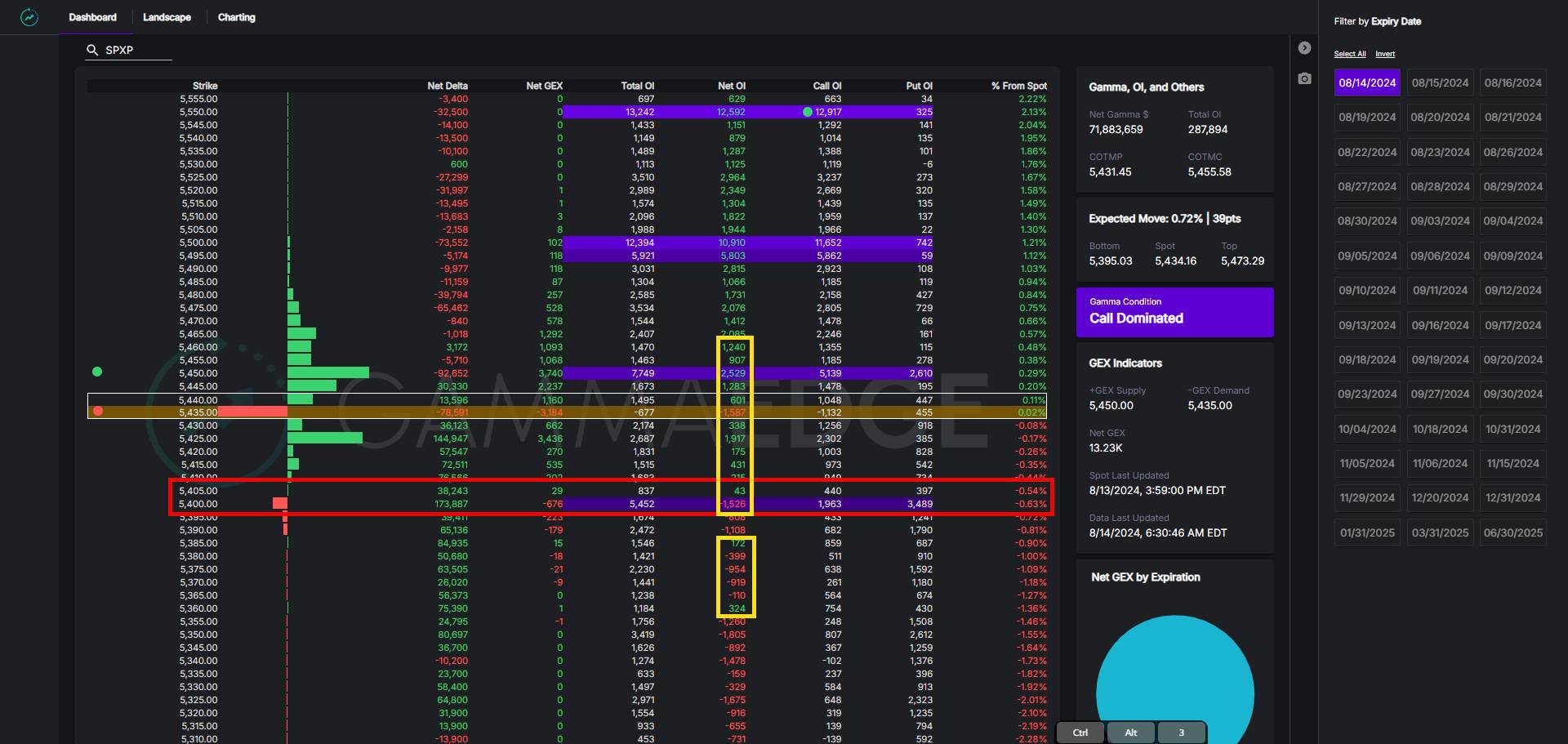Click the Invert expiry selection link
This screenshot has height=744, width=1568.
[x=1385, y=54]
